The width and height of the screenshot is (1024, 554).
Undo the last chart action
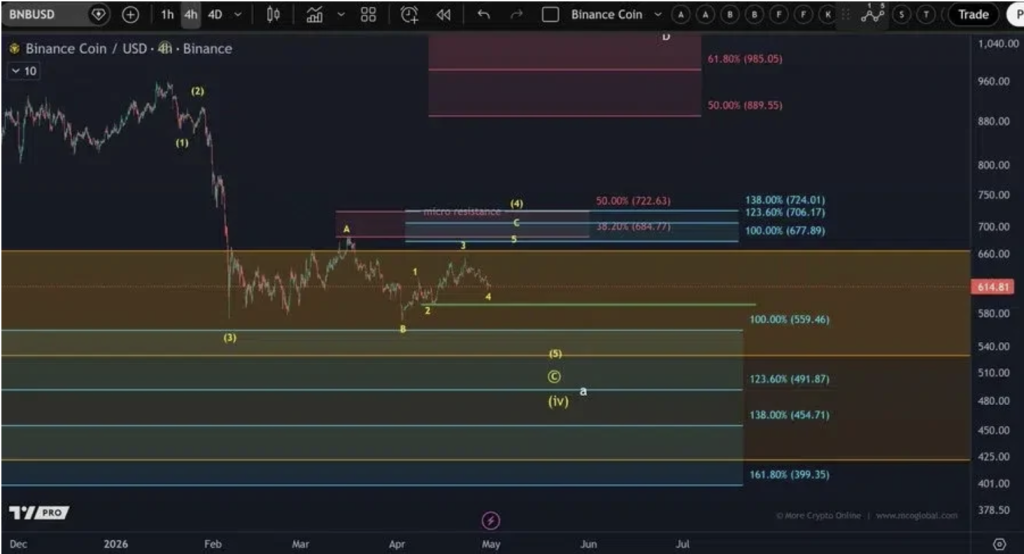click(x=483, y=14)
